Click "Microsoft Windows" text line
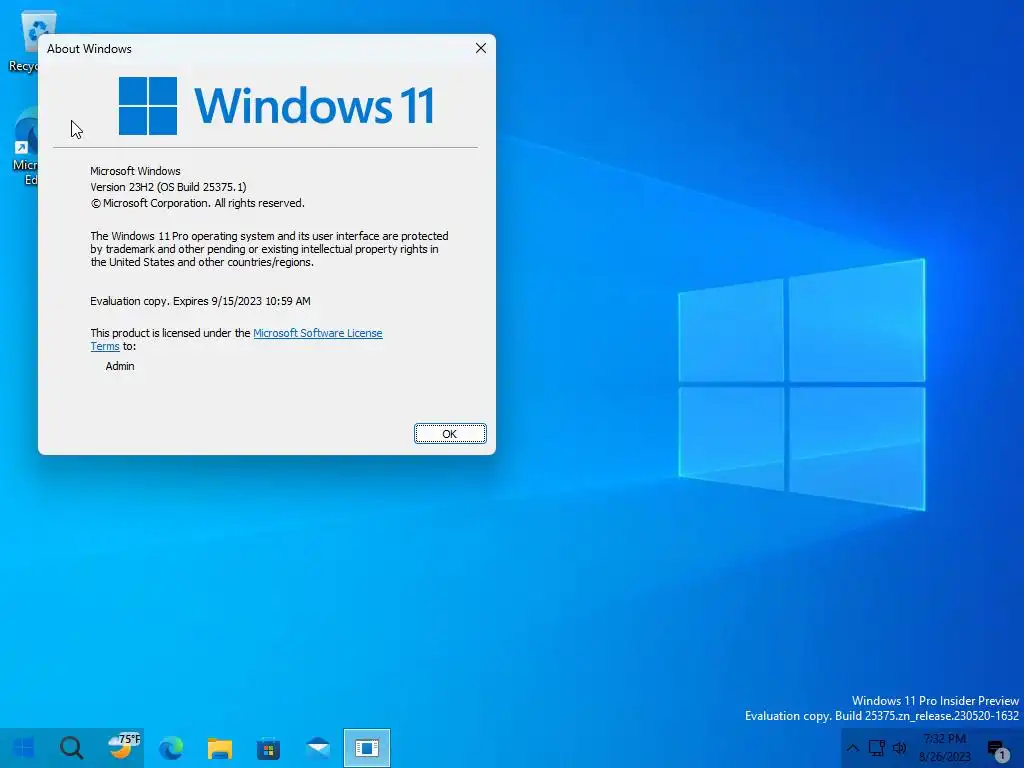This screenshot has height=768, width=1024. coord(135,171)
